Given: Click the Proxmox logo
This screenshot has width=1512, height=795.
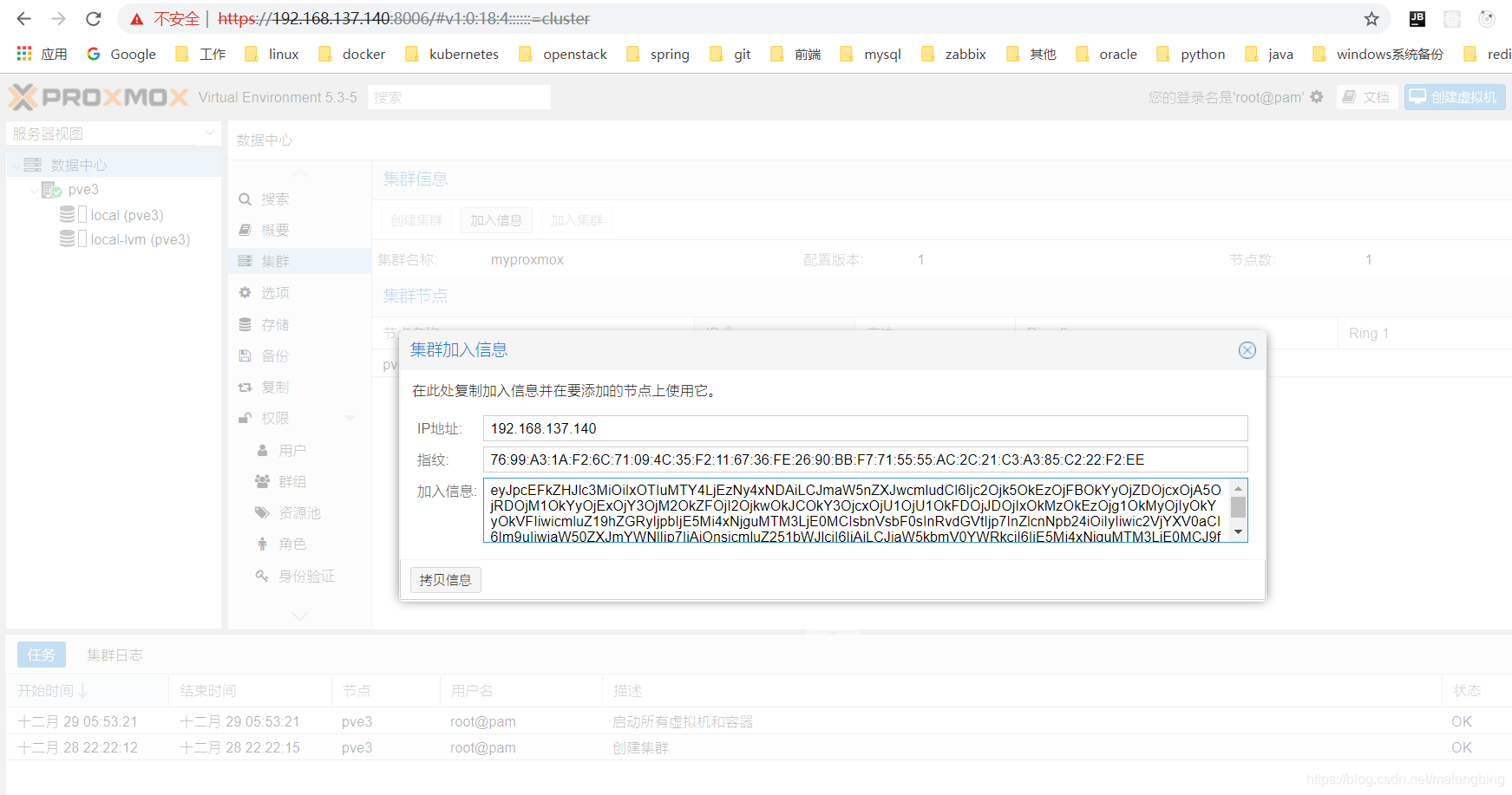Looking at the screenshot, I should [x=98, y=97].
